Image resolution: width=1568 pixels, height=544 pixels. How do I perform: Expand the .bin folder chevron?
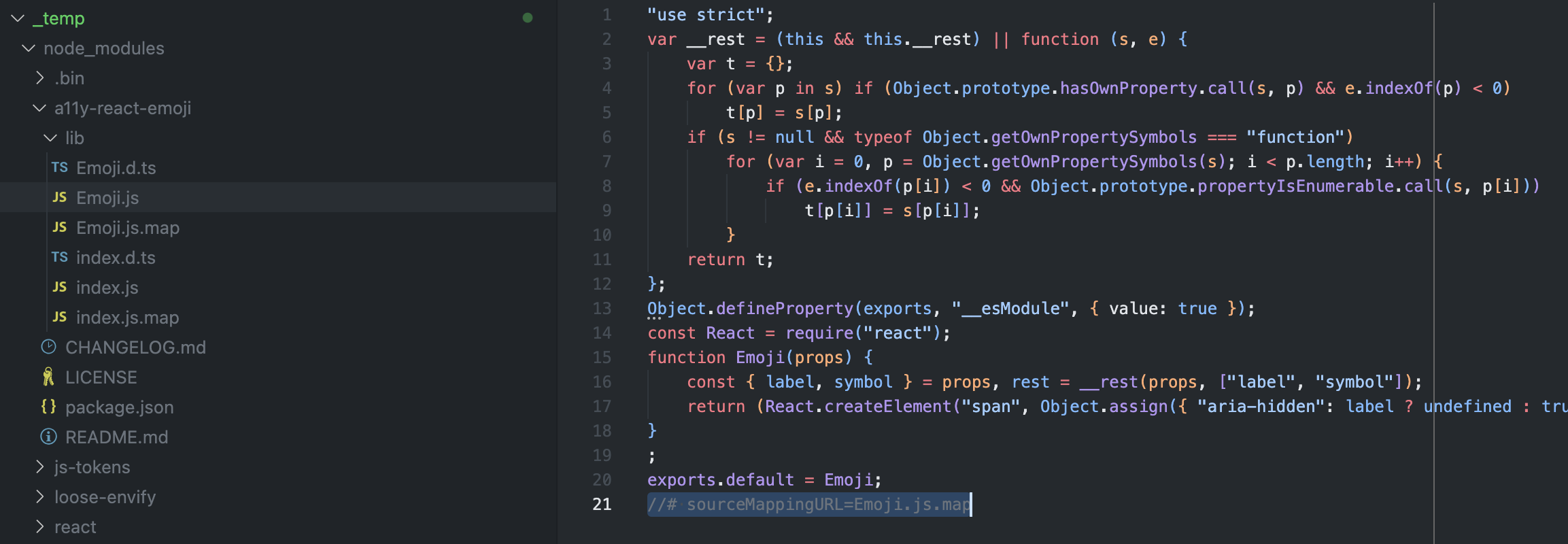[x=39, y=78]
